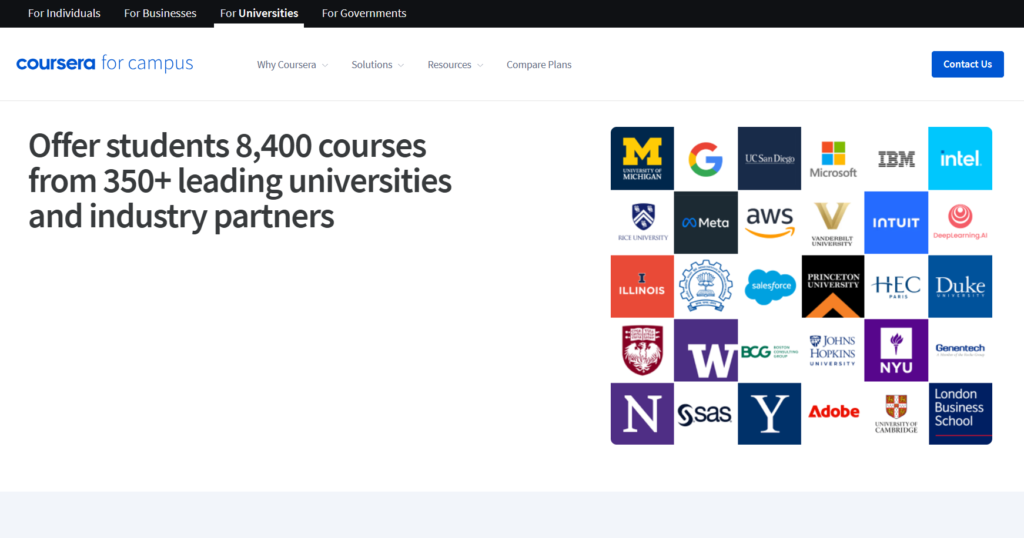Click the Google logo tile
The width and height of the screenshot is (1024, 538).
705,159
